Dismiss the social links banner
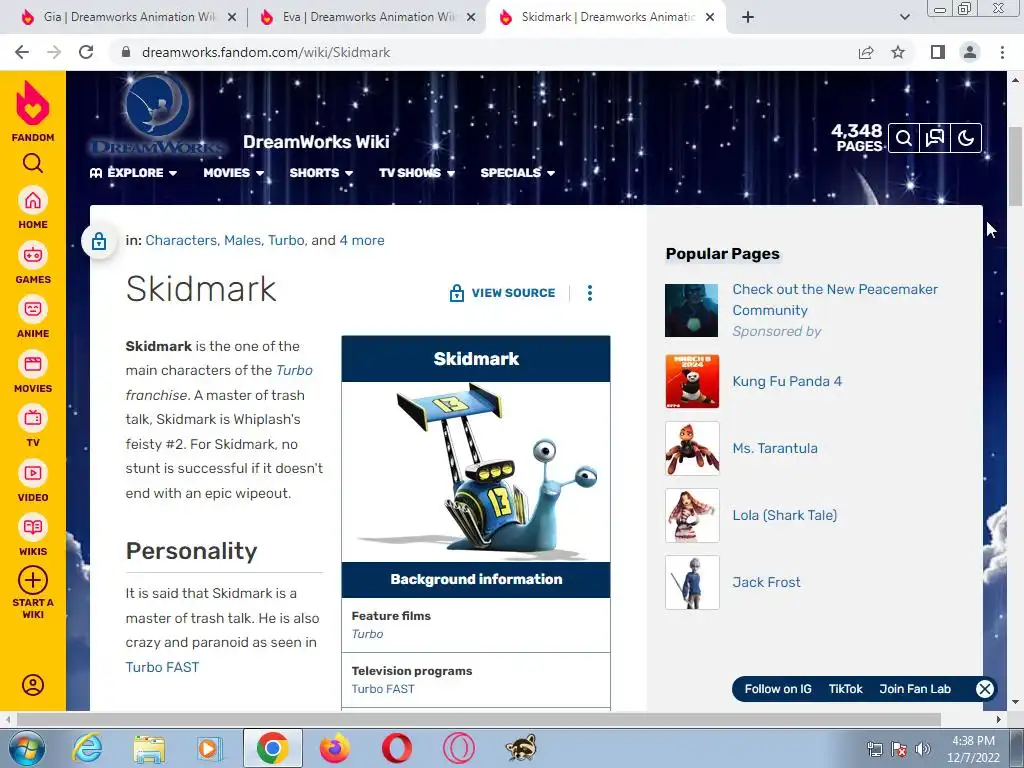The image size is (1024, 768). pyautogui.click(x=985, y=689)
